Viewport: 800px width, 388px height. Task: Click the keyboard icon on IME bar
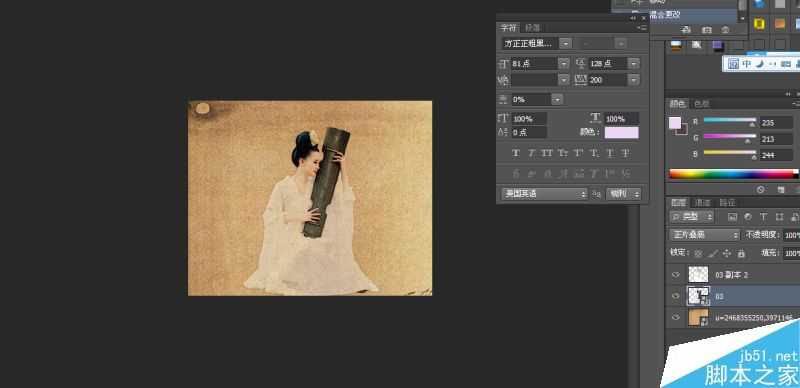point(786,64)
